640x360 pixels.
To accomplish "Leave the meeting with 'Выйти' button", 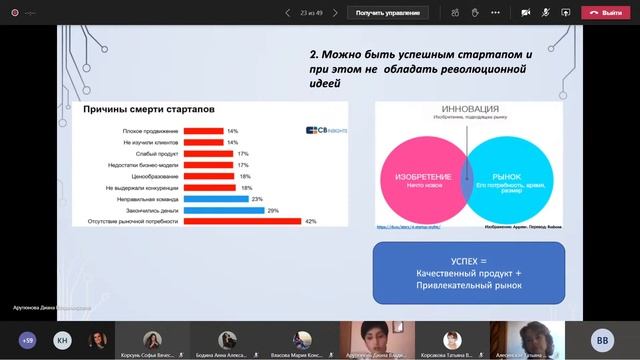I will click(x=606, y=13).
